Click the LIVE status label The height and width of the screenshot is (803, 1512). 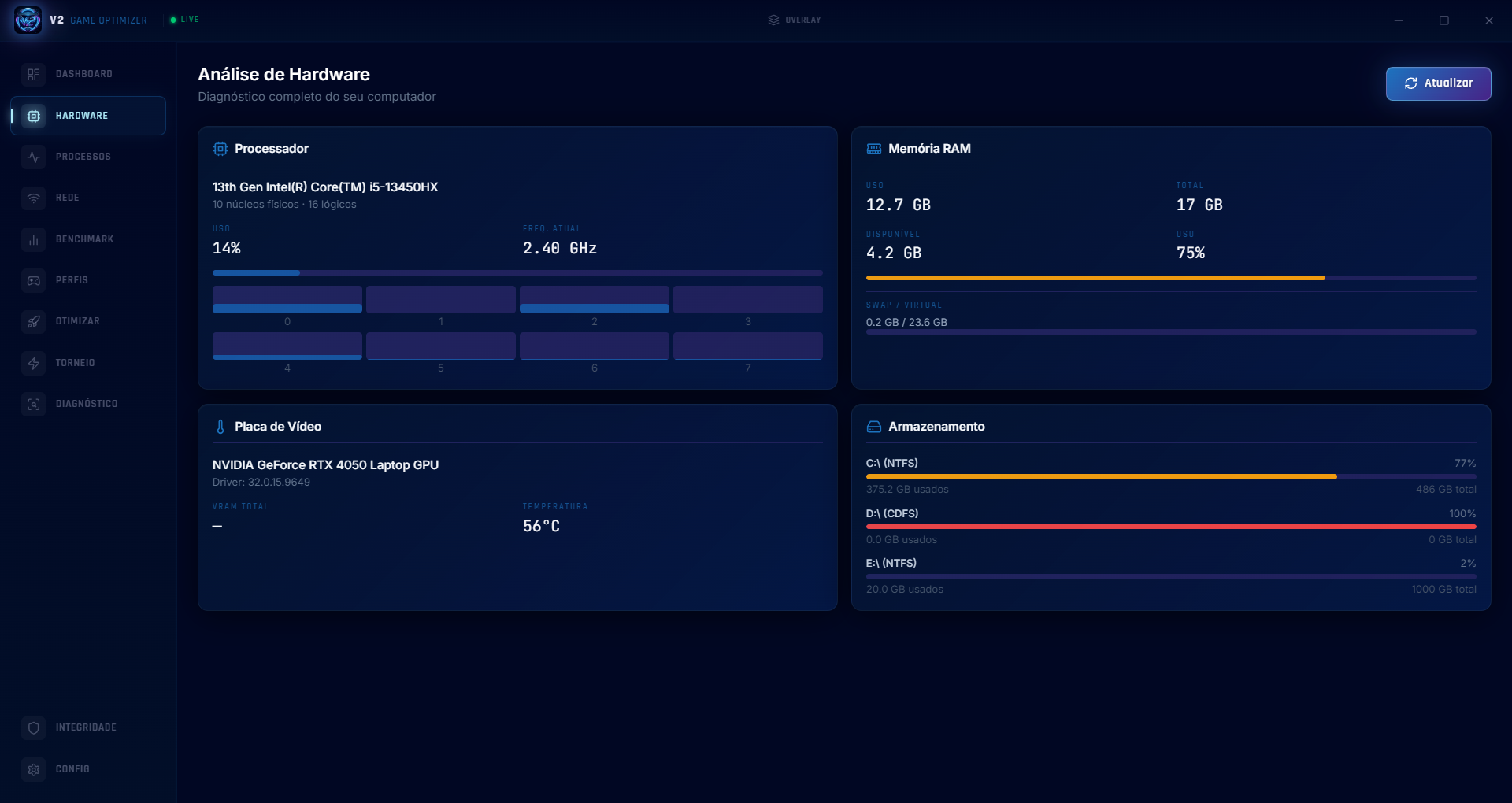[x=190, y=20]
